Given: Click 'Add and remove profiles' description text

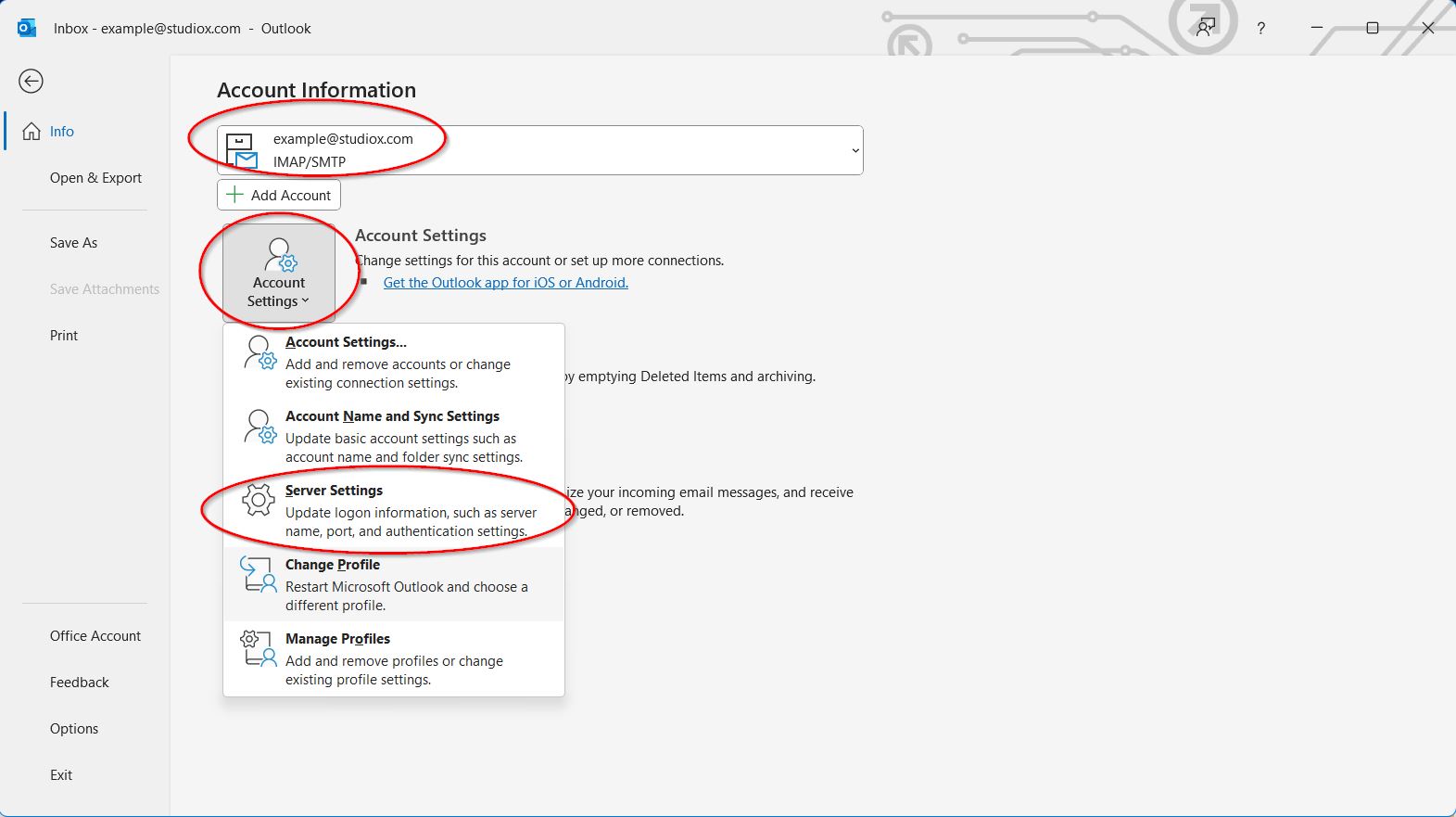Looking at the screenshot, I should pos(394,670).
